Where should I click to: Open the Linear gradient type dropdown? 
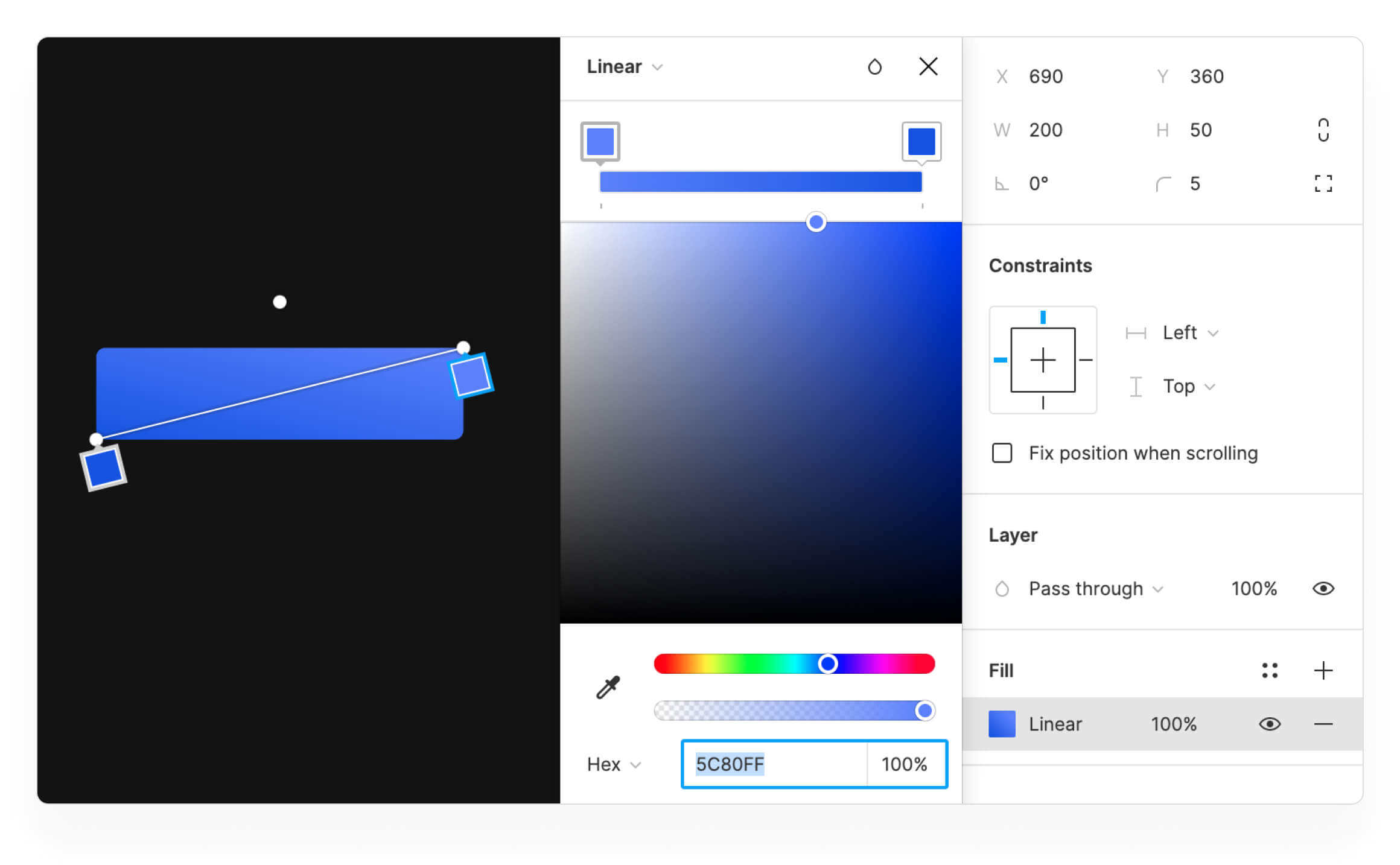625,66
